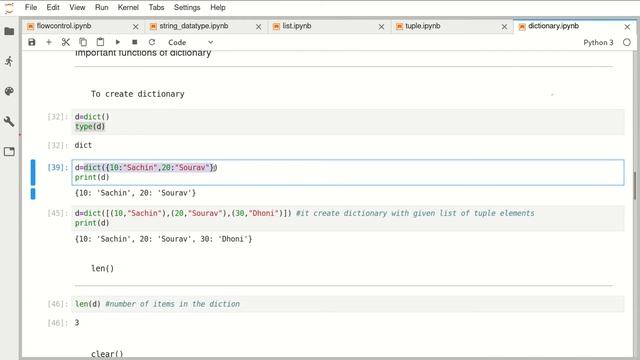Run the selected cell
640x360 pixels.
118,42
